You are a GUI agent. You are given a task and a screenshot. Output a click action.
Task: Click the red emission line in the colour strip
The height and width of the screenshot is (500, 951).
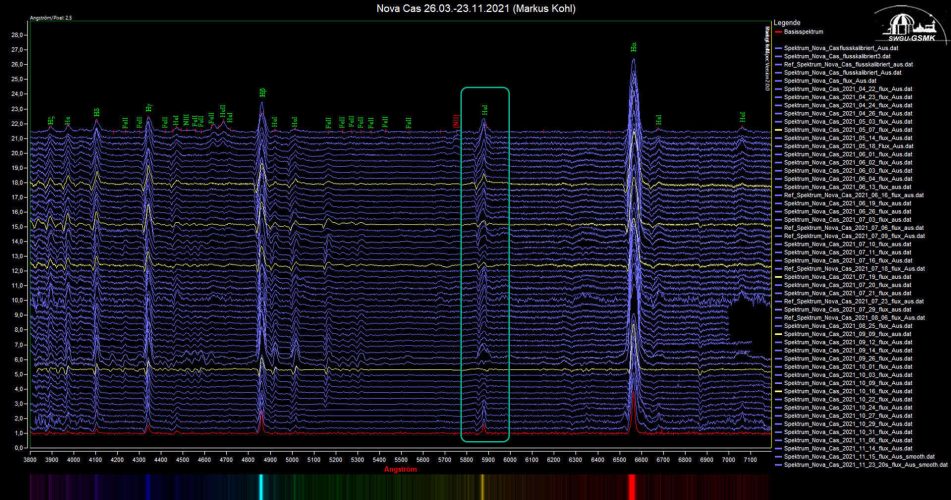631,486
